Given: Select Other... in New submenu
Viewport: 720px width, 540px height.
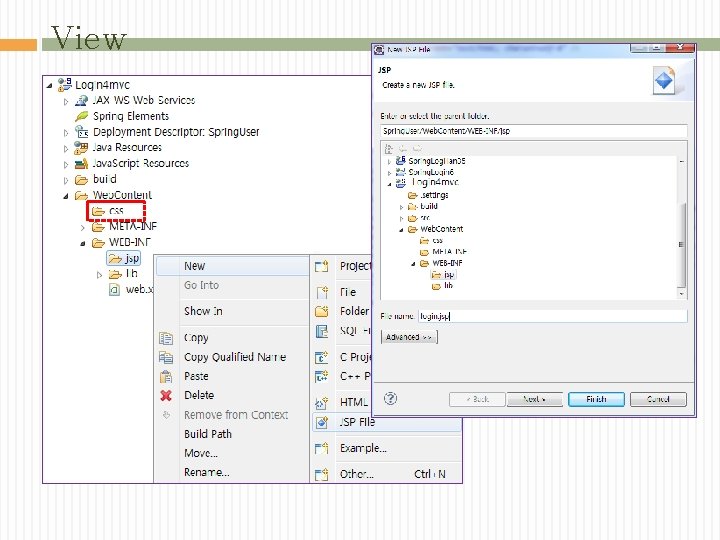Looking at the screenshot, I should [387, 474].
